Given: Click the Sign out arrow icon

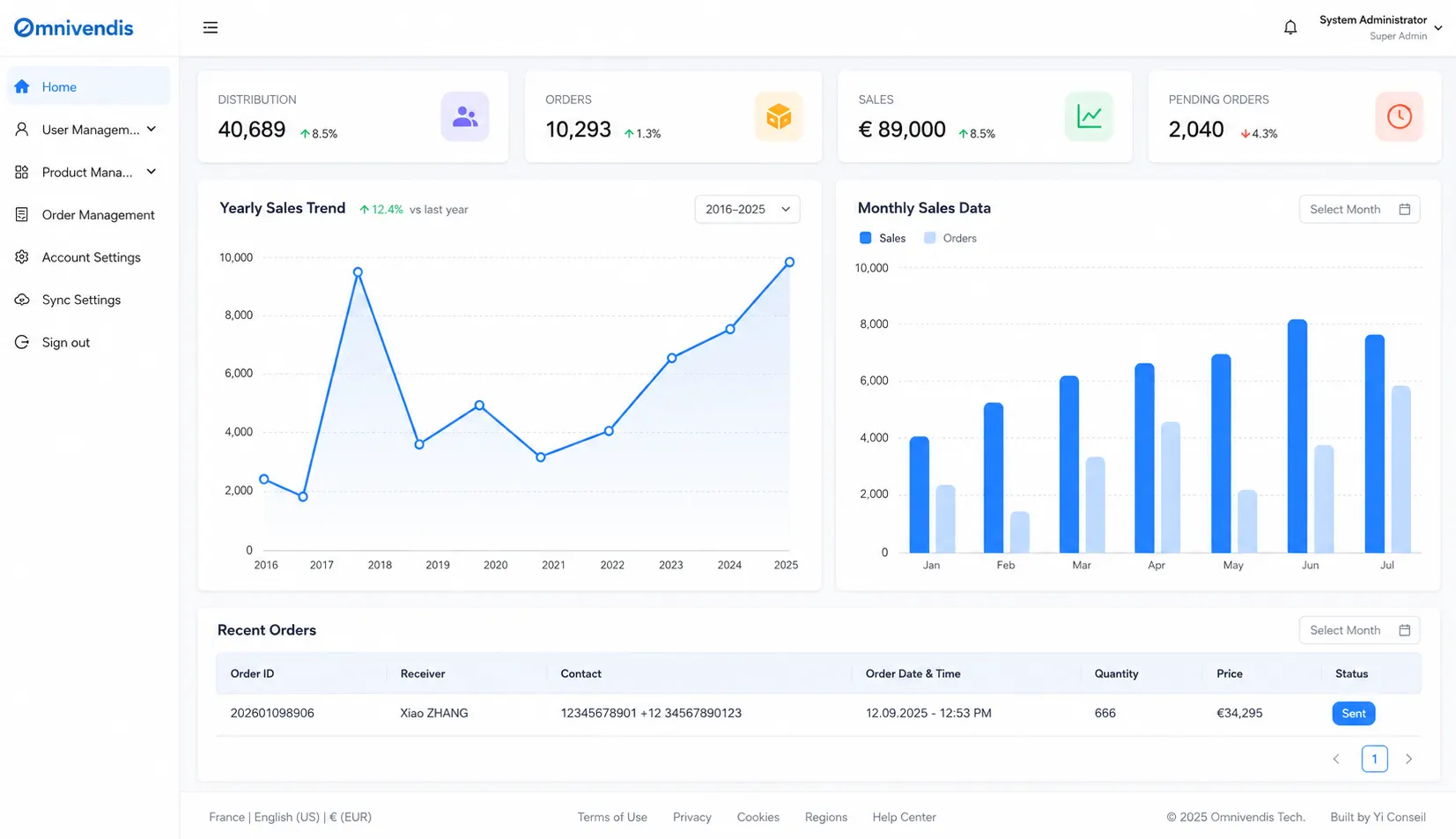Looking at the screenshot, I should (22, 342).
